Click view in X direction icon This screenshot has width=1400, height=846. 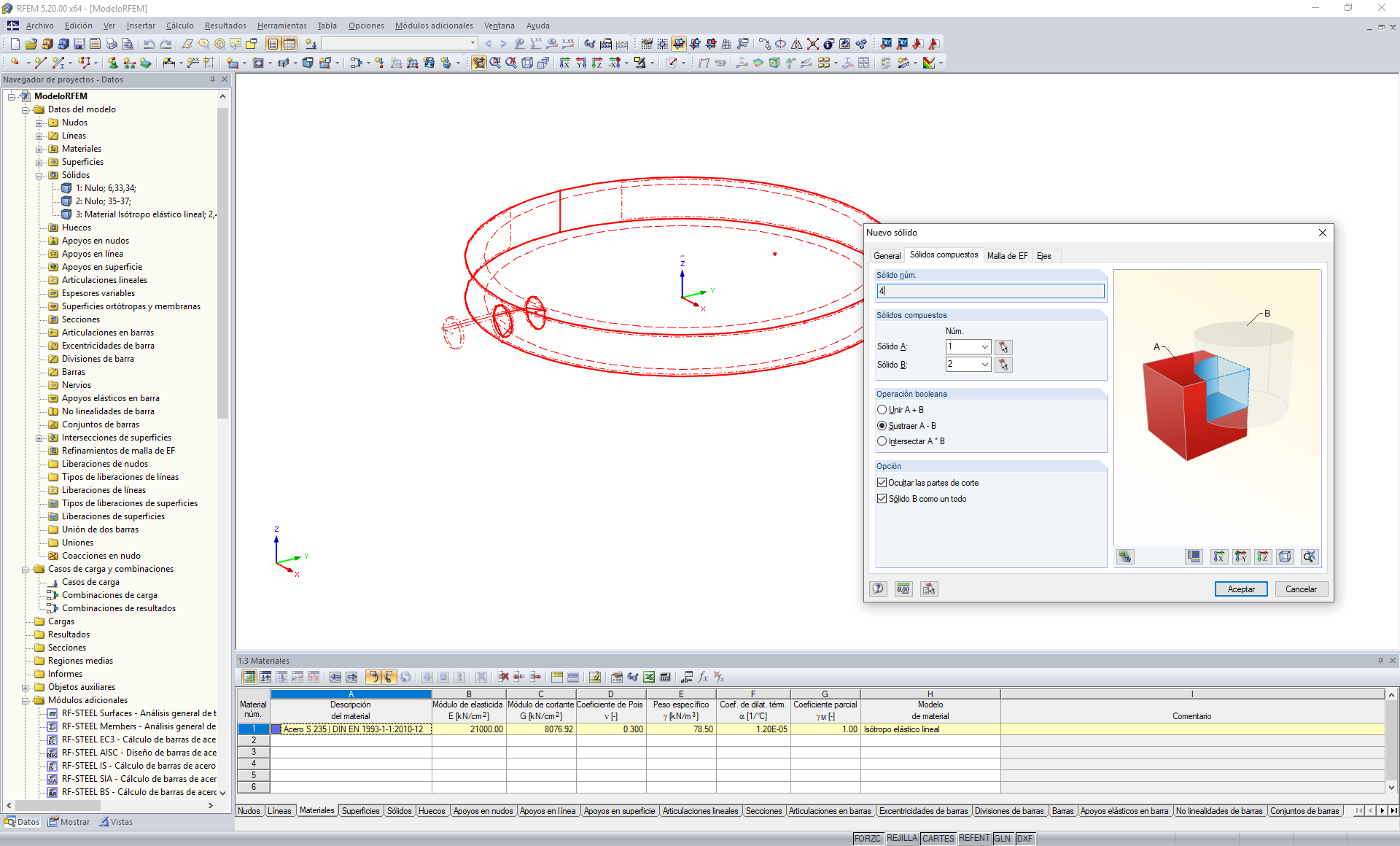[x=1218, y=557]
